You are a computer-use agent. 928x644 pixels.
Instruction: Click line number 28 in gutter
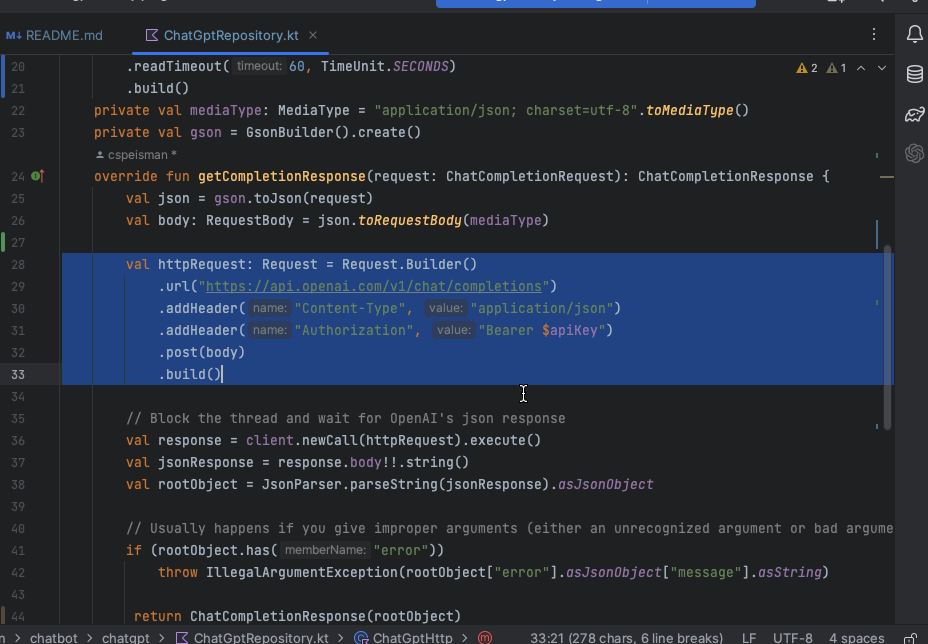tap(18, 265)
